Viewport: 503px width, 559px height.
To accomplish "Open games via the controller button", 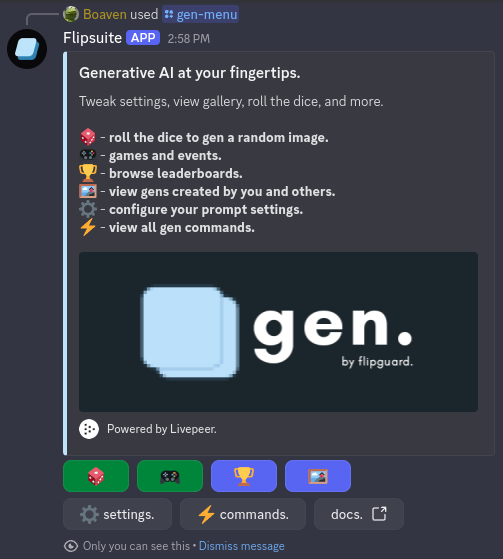I will (x=170, y=476).
